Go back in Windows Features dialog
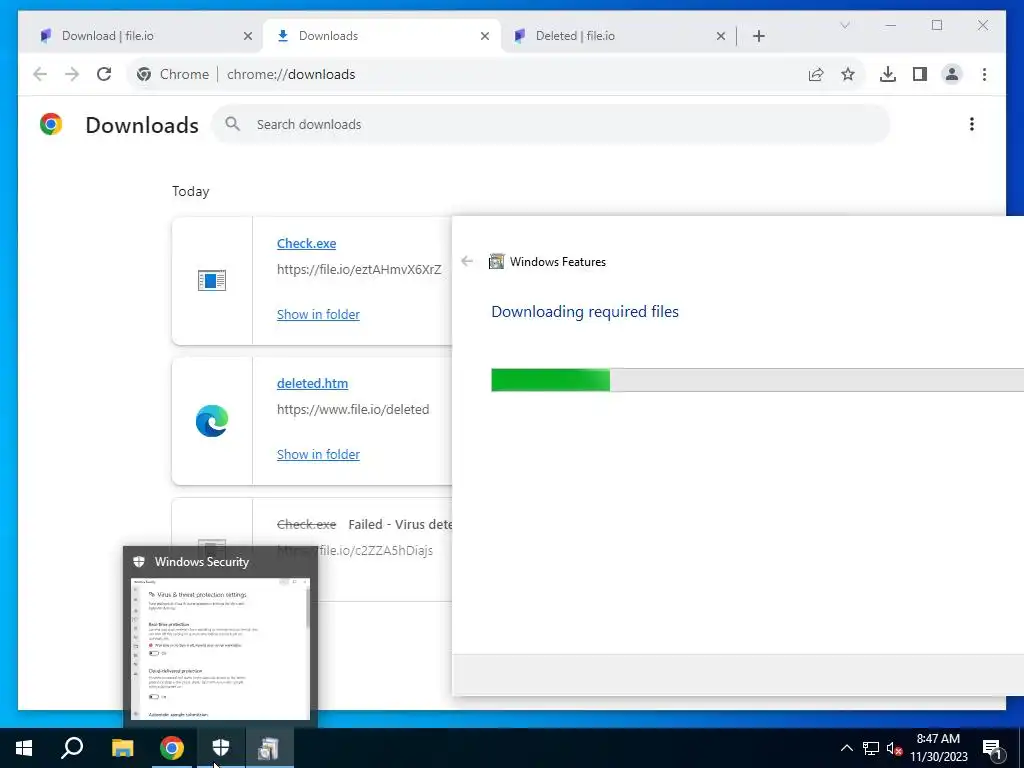 pos(467,261)
